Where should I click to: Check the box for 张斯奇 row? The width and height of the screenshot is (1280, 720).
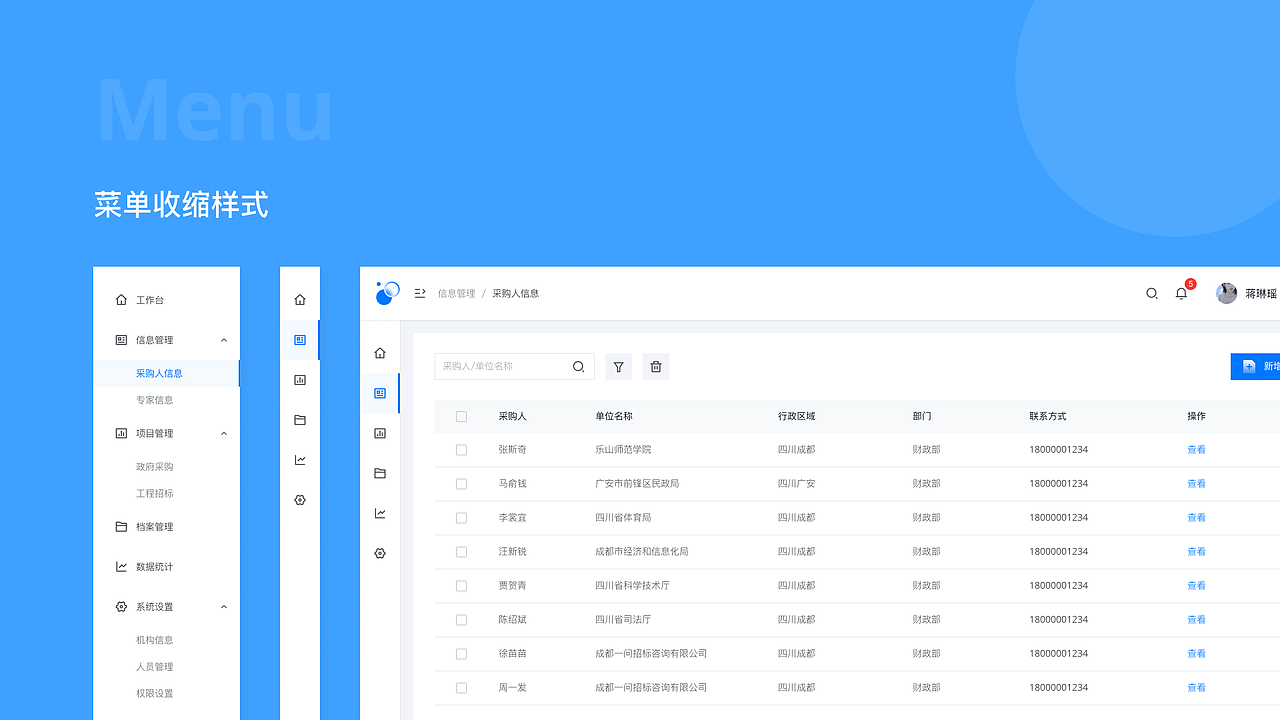(x=461, y=450)
